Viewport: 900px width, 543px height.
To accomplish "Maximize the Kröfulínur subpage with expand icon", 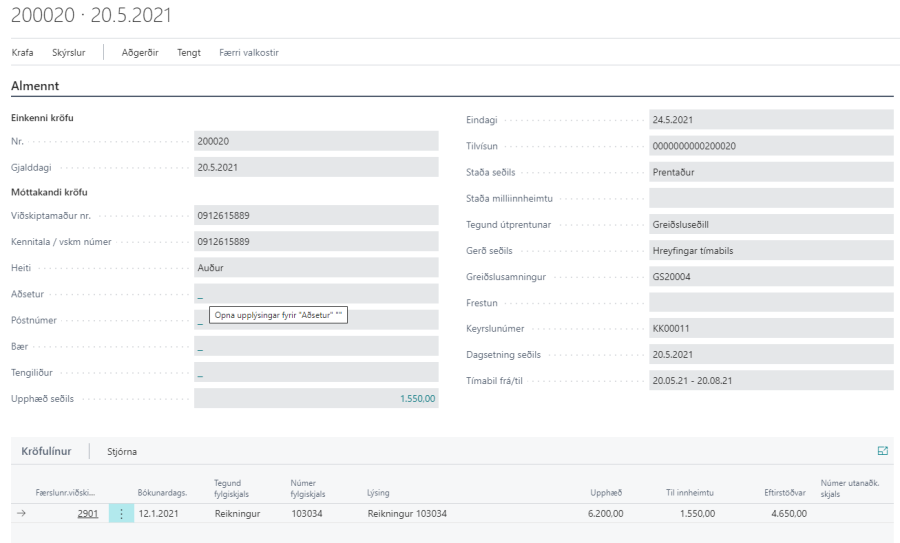I will click(x=883, y=452).
